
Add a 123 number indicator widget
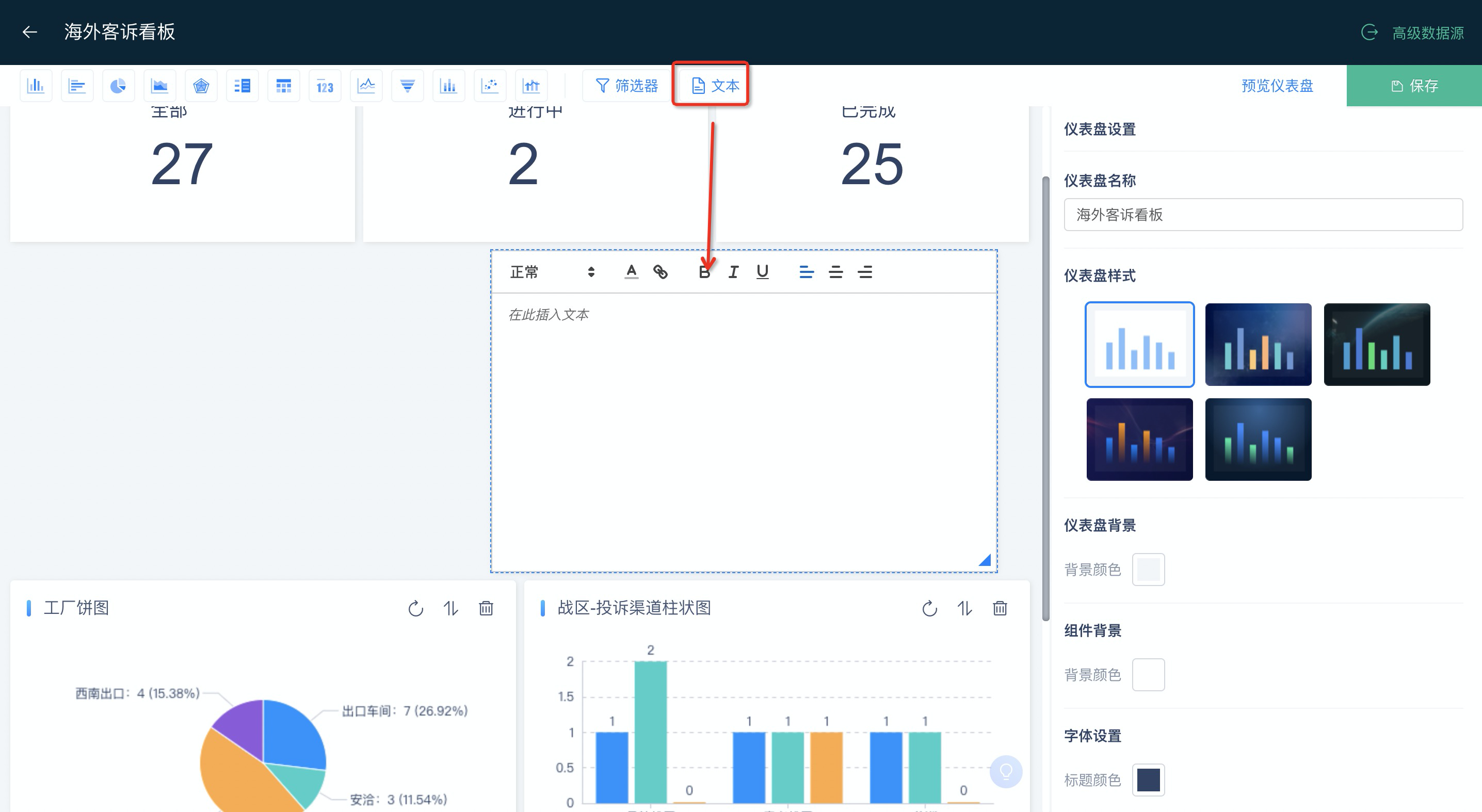325,86
